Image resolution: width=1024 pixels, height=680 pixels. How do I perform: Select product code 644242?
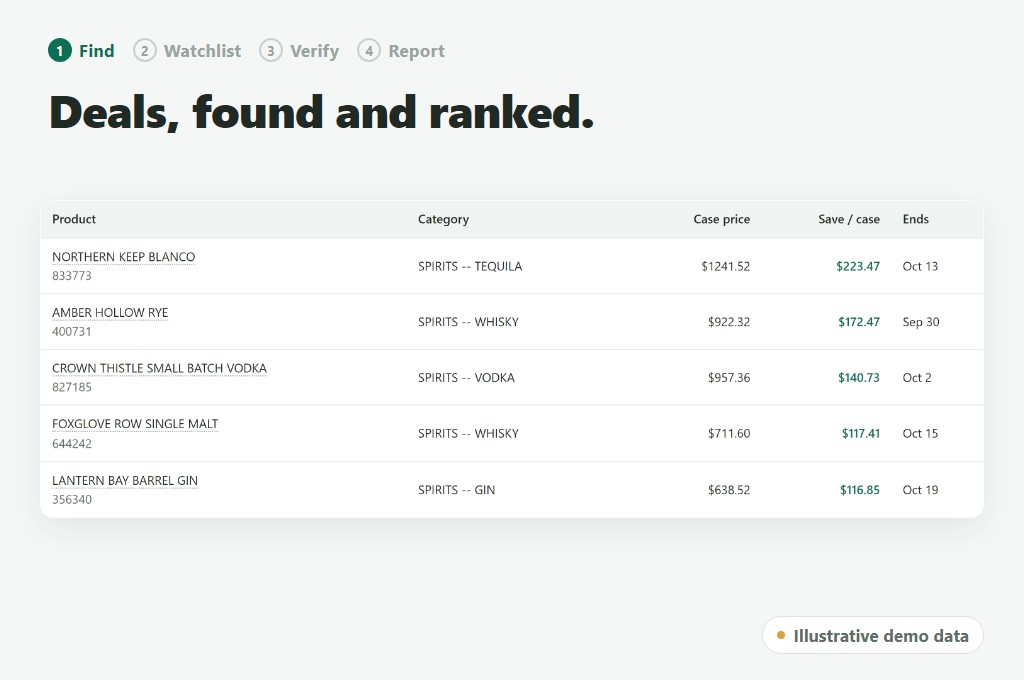(x=72, y=444)
